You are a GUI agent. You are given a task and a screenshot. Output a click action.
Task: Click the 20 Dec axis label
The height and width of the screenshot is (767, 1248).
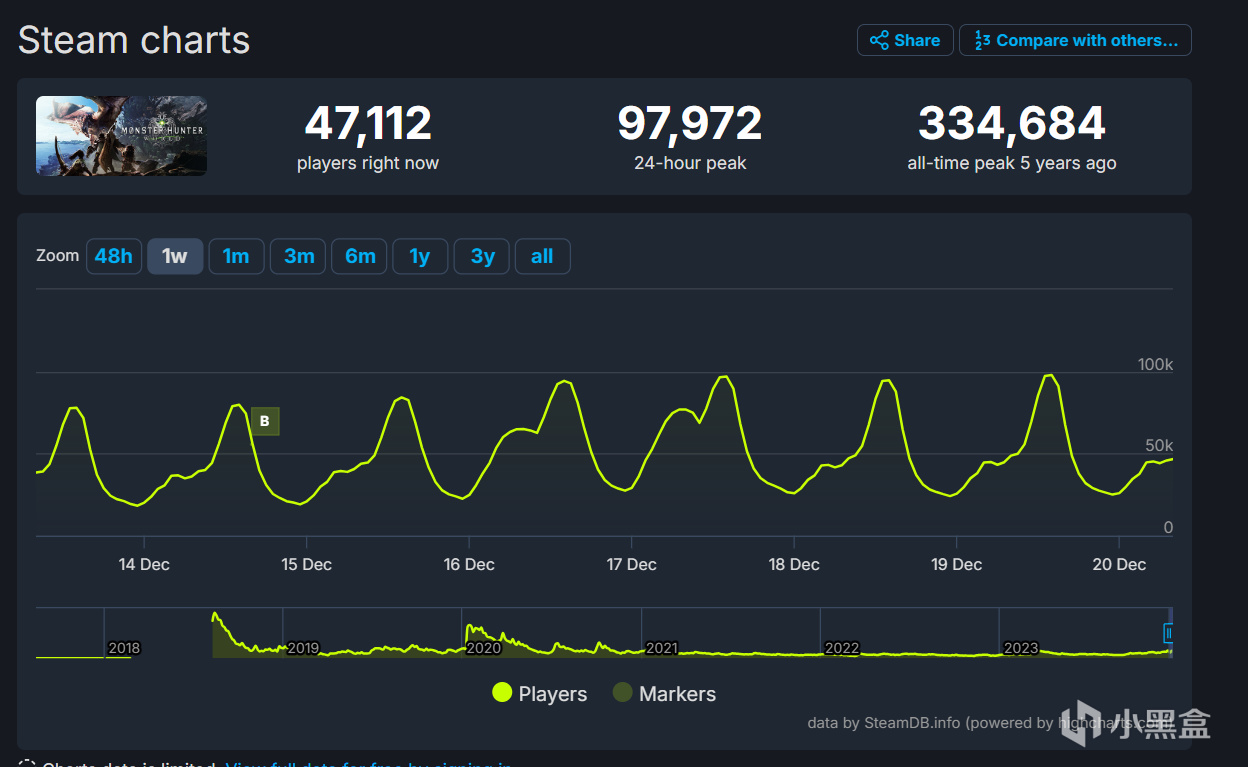1119,564
